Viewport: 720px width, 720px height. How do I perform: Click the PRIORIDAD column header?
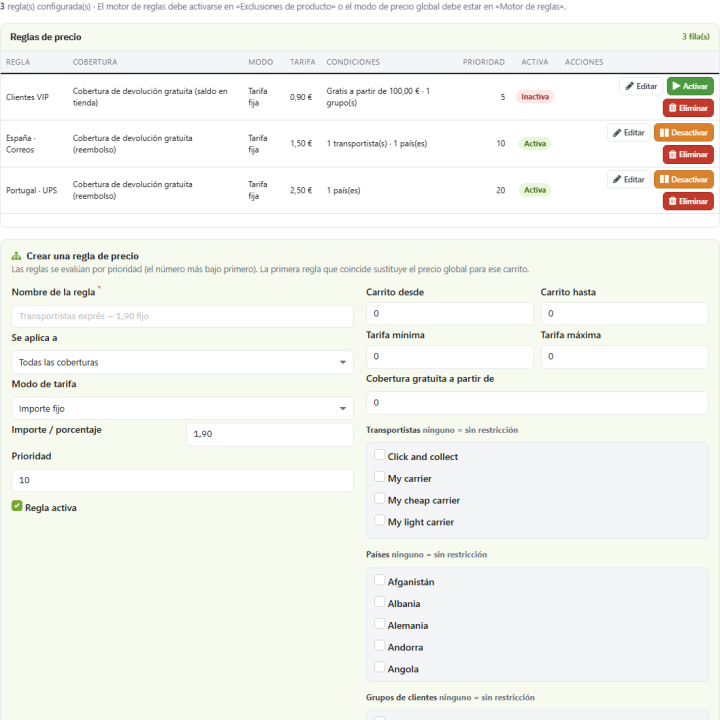pos(484,62)
